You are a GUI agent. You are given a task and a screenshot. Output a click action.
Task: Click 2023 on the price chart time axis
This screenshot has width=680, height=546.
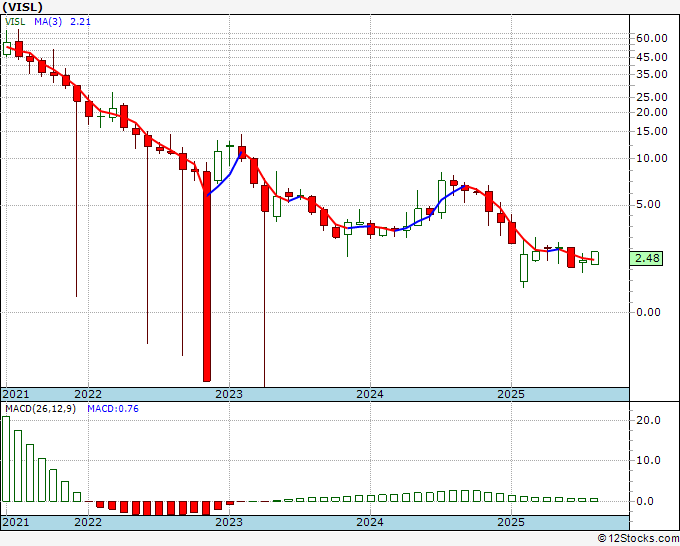coord(229,394)
